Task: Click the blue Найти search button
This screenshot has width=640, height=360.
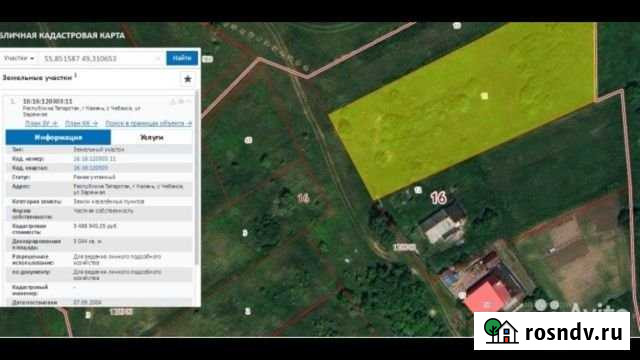Action: click(x=182, y=58)
